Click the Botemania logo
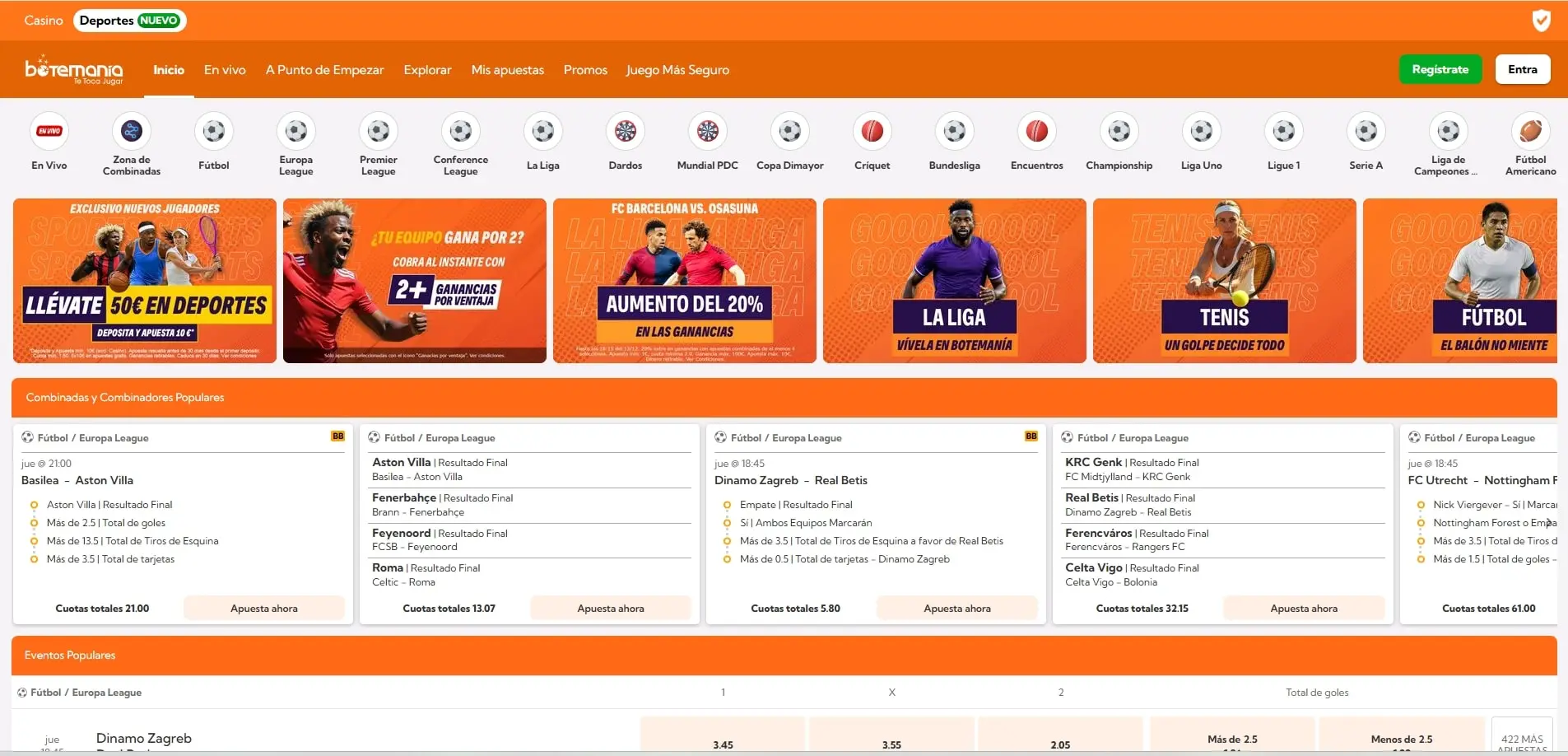1568x756 pixels. pyautogui.click(x=74, y=70)
